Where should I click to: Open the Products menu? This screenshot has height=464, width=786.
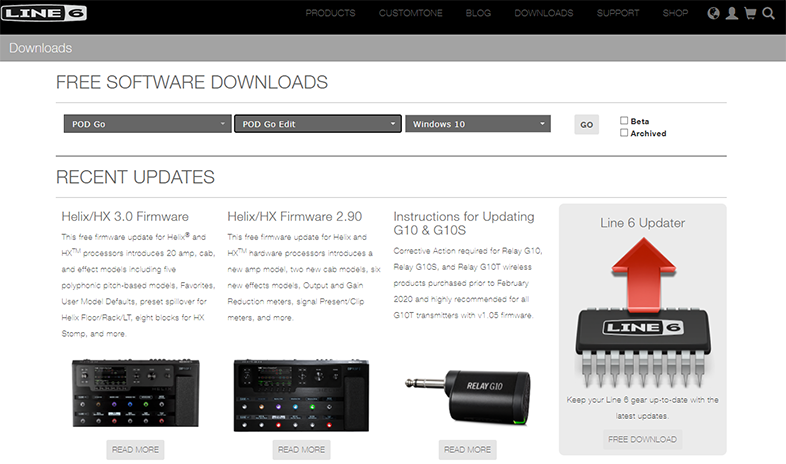coord(330,14)
